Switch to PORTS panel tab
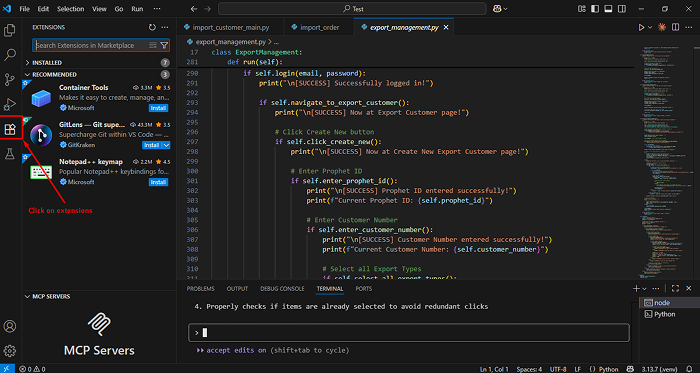The image size is (700, 373). [363, 289]
